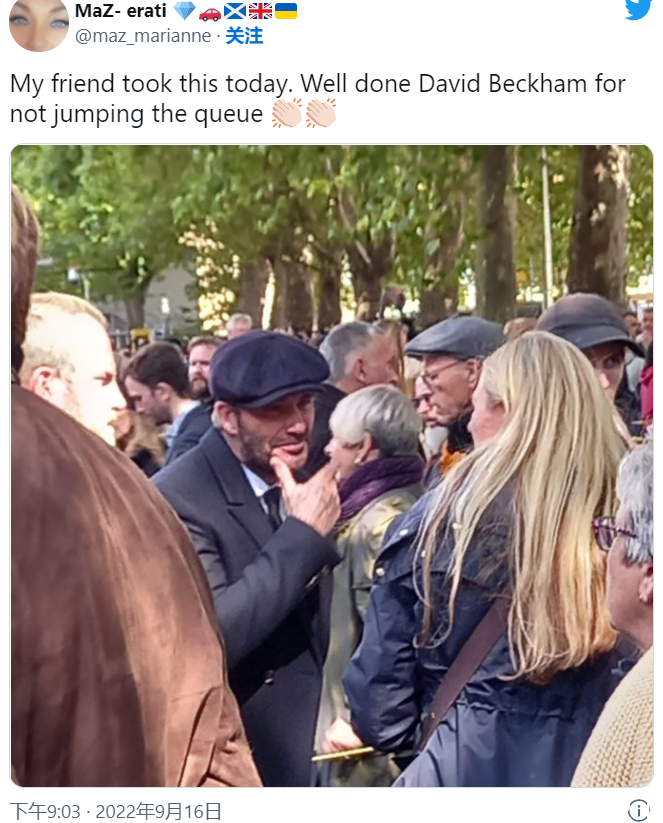Click the second clapping hands emoji
This screenshot has width=663, height=823.
(321, 113)
